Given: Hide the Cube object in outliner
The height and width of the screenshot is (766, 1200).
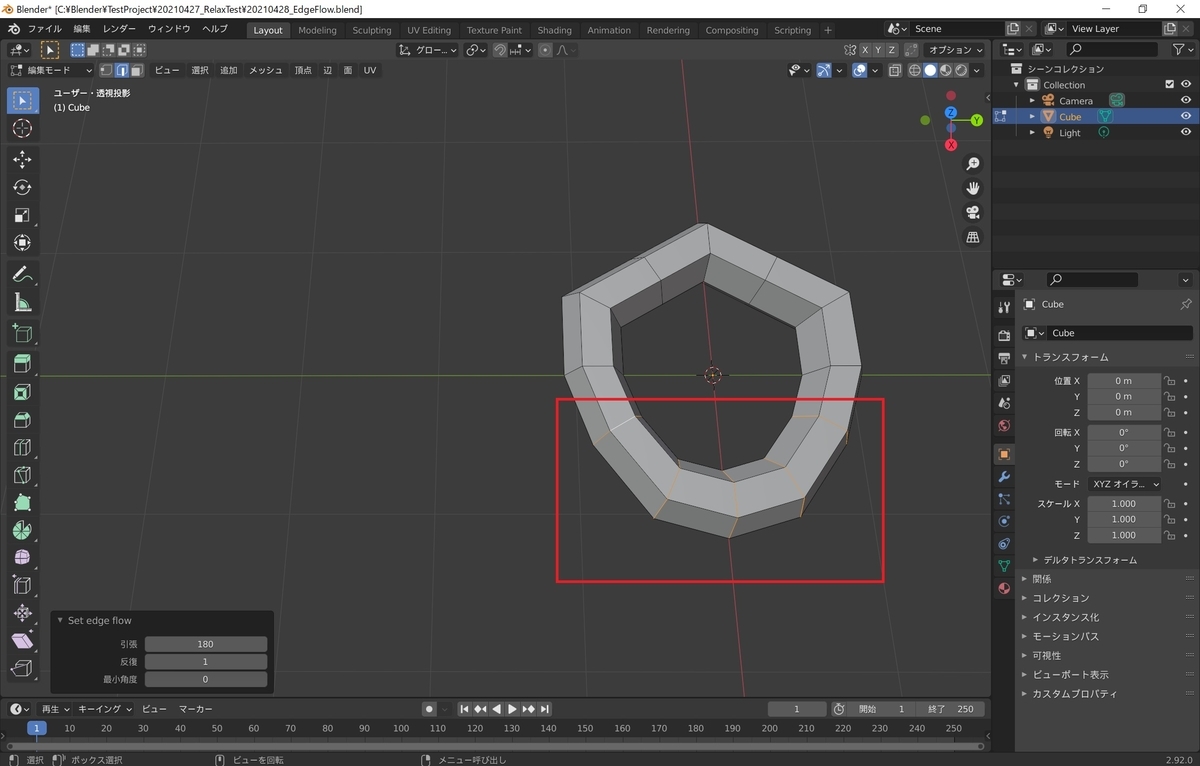Looking at the screenshot, I should (1186, 116).
